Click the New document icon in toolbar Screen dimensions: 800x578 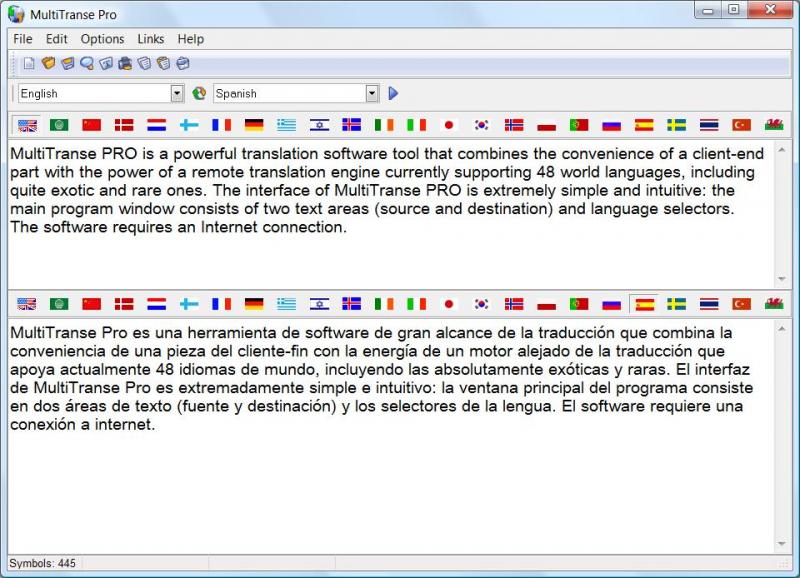pos(29,63)
